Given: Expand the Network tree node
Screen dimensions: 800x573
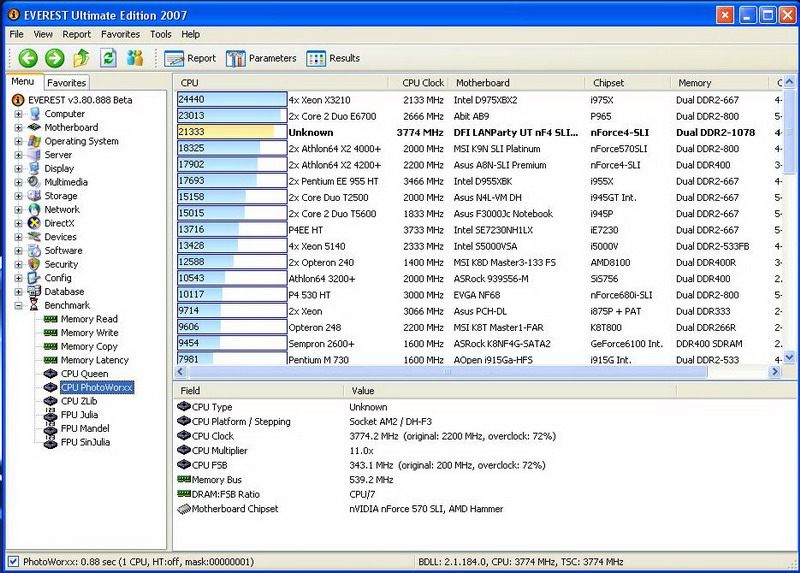Looking at the screenshot, I should tap(18, 210).
